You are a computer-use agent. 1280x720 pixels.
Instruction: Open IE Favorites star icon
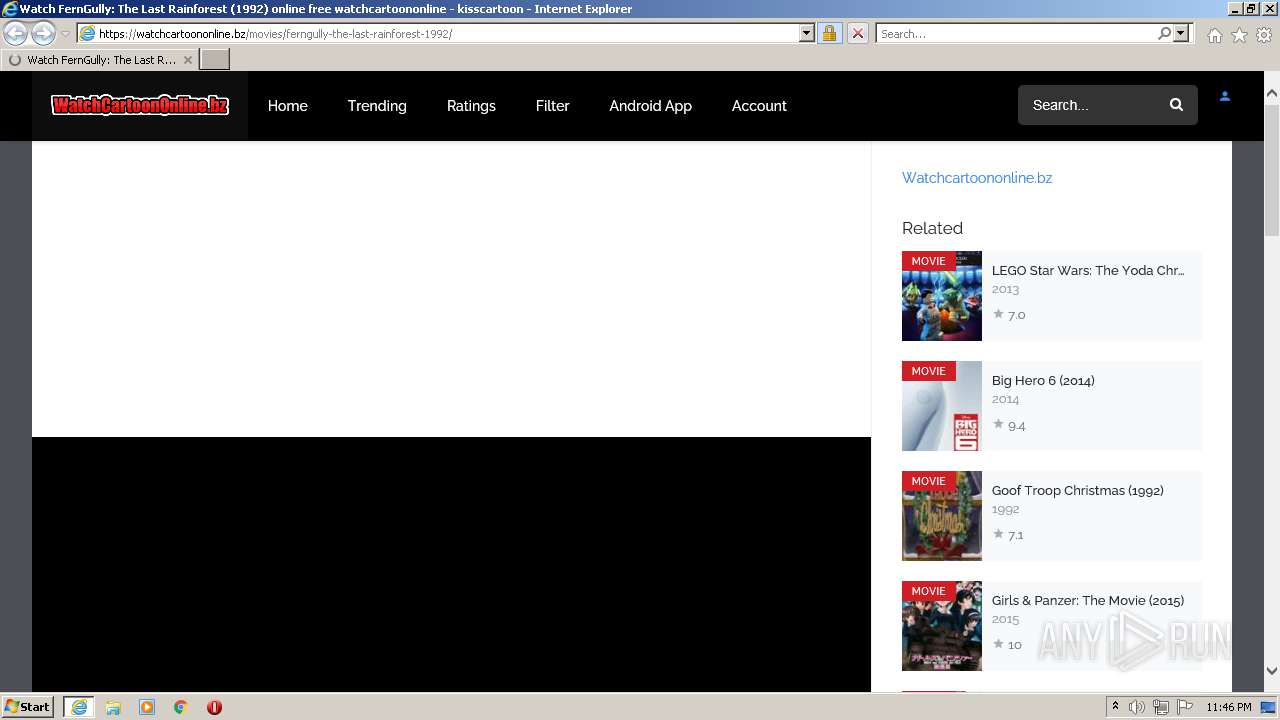(x=1239, y=35)
